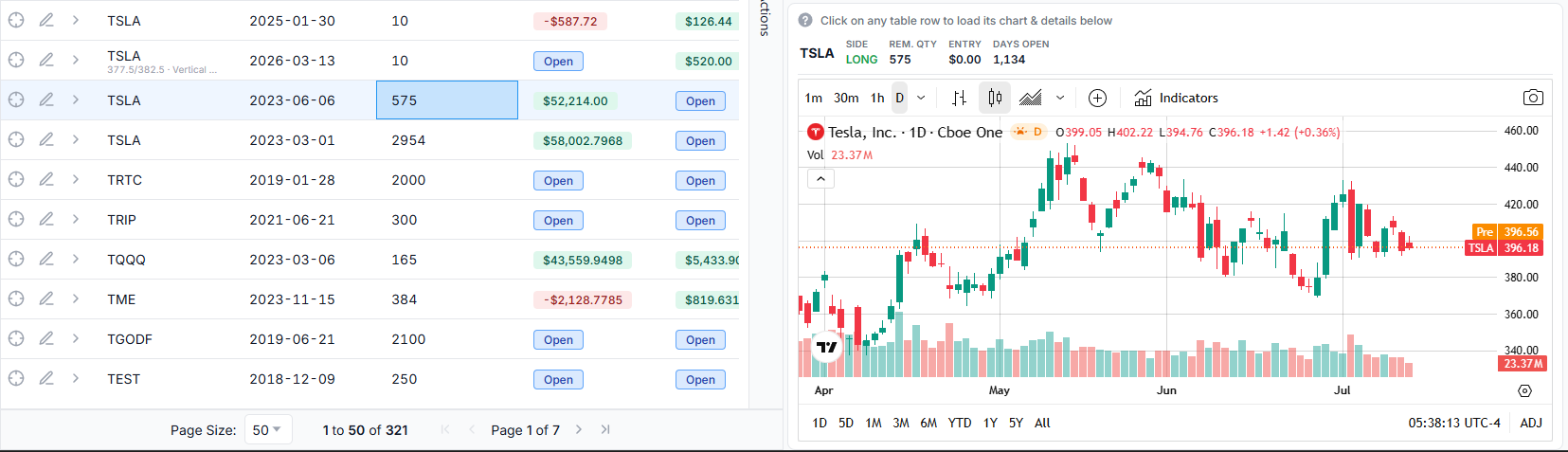Edit the TEST position row

[45, 378]
